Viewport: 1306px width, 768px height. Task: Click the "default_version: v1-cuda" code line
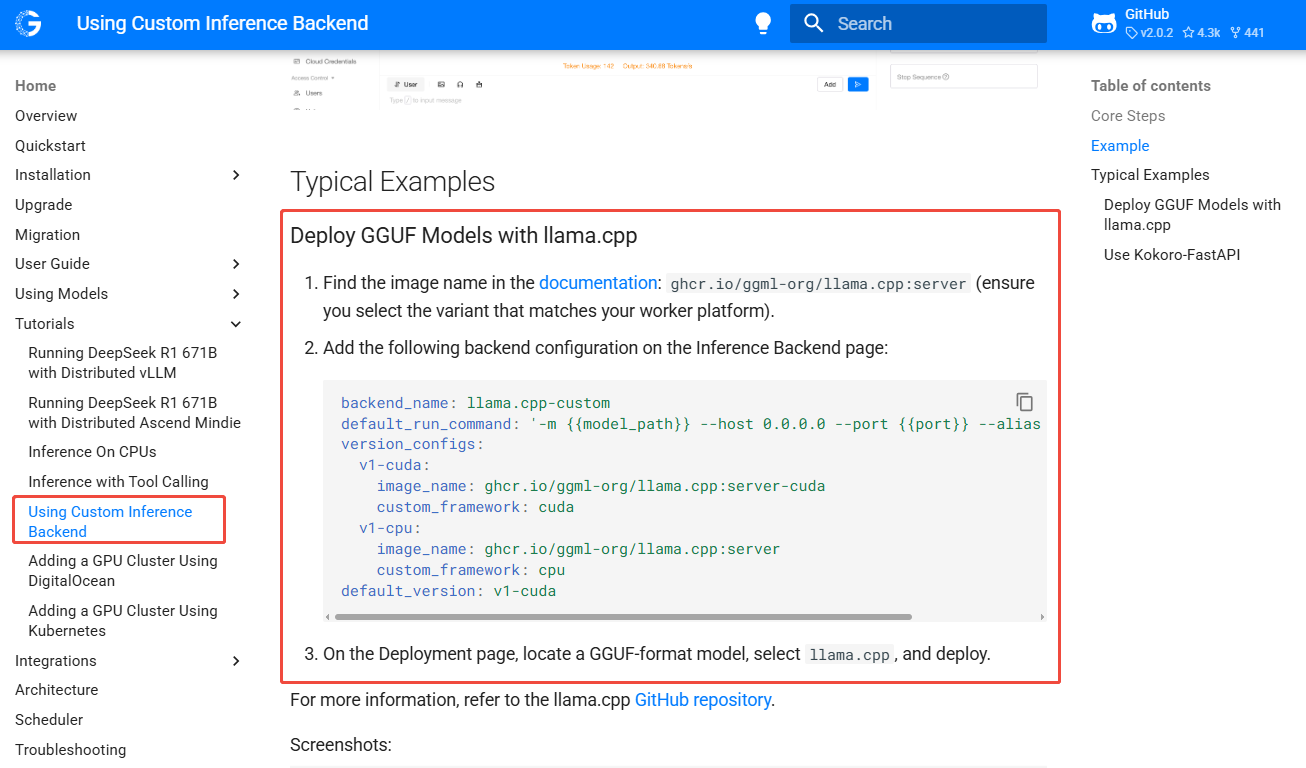pos(448,591)
